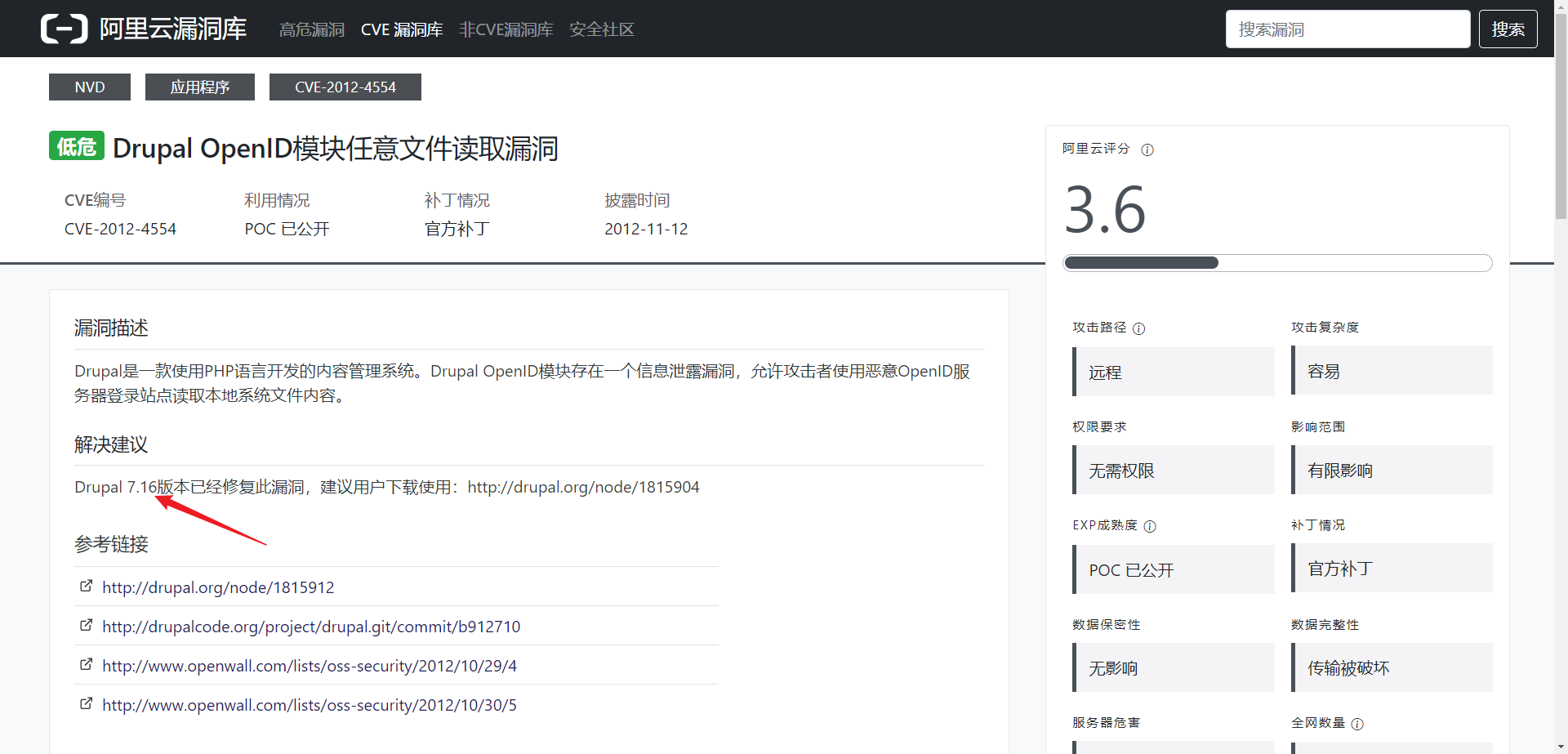Click external-link icon for drupalcode.org commit
The image size is (1568, 754).
coord(86,625)
